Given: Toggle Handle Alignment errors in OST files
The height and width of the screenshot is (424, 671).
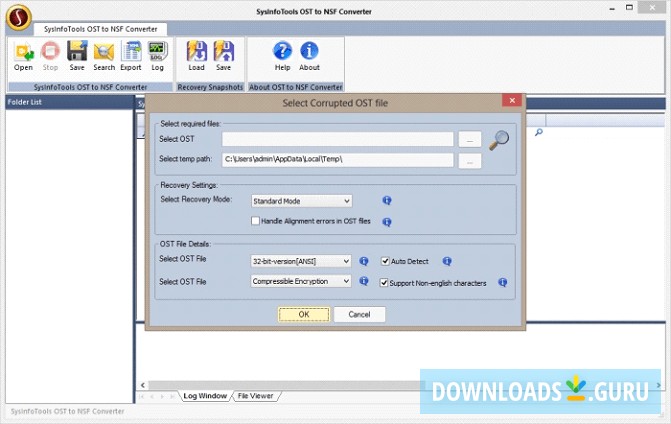Looking at the screenshot, I should tap(255, 221).
